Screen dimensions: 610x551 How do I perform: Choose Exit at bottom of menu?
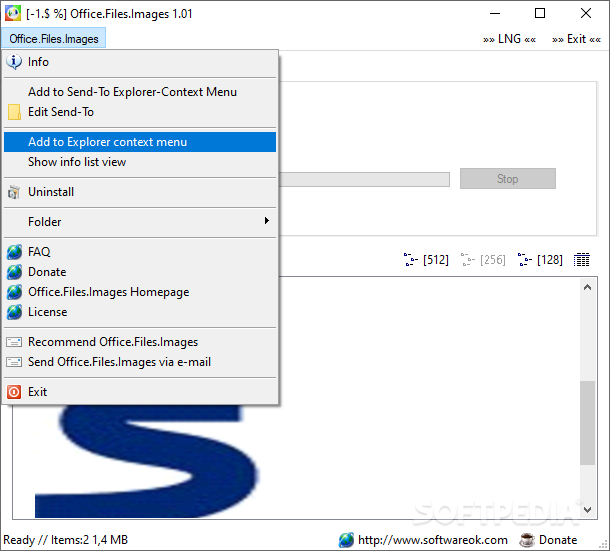pos(140,392)
